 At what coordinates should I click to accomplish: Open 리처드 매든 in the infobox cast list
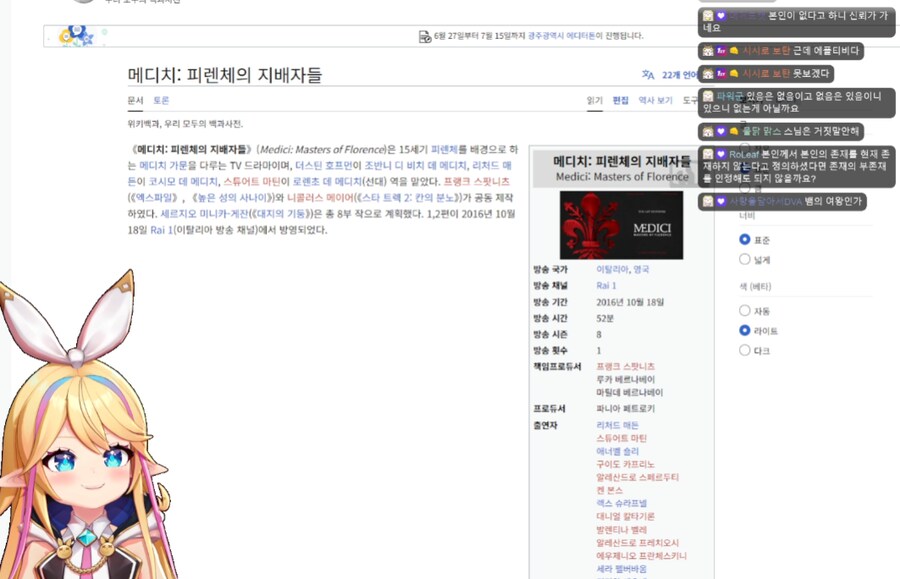(618, 425)
